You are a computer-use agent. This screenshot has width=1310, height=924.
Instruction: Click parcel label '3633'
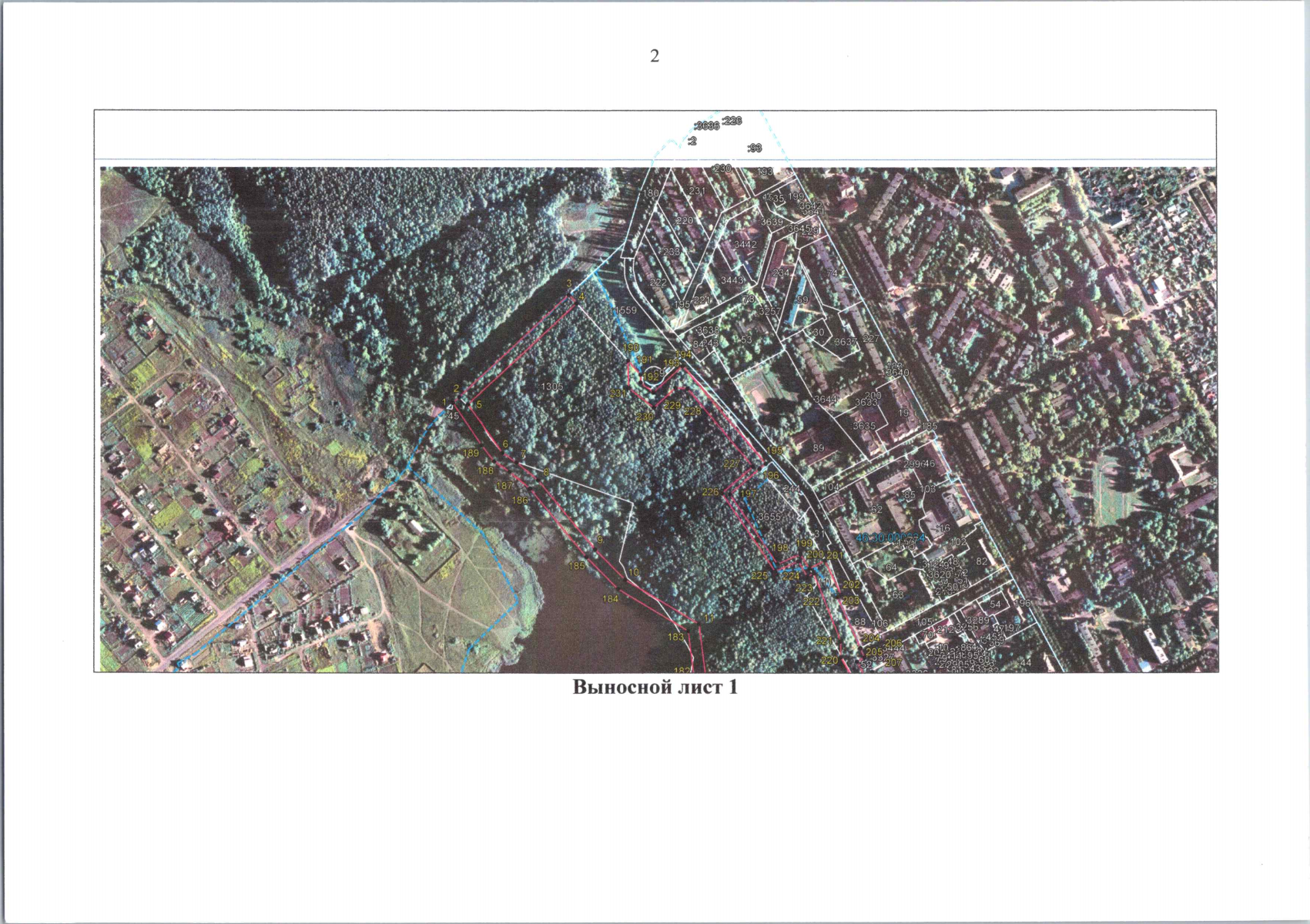point(866,402)
